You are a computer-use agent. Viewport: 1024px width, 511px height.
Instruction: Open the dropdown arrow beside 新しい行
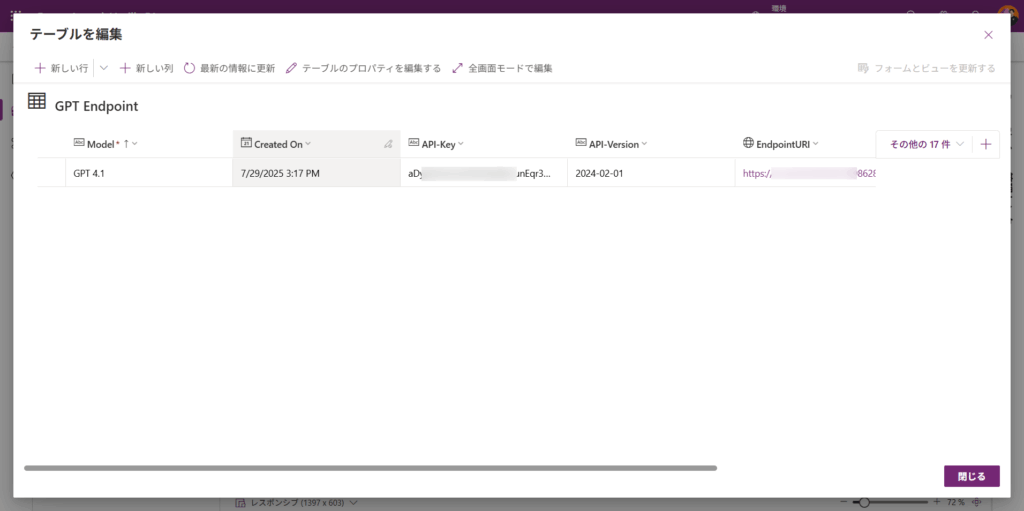(103, 68)
